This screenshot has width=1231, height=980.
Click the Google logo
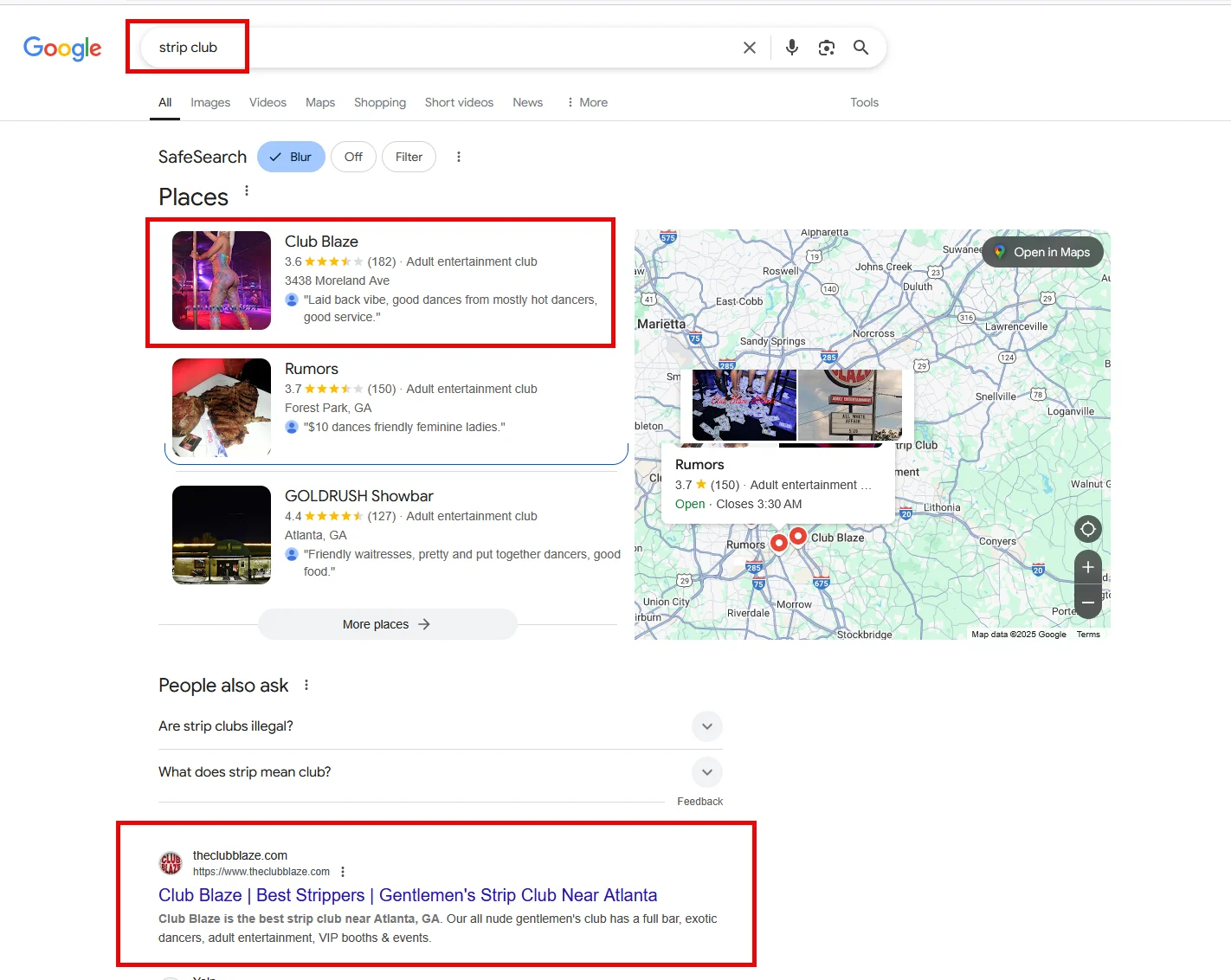62,48
